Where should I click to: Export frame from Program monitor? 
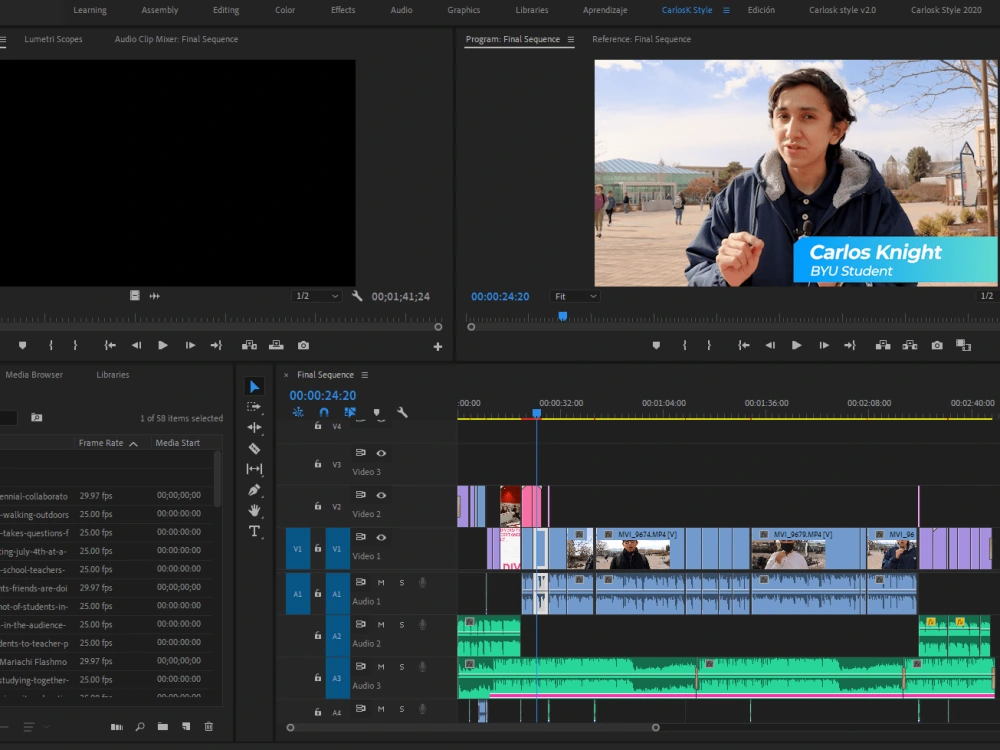click(x=937, y=345)
